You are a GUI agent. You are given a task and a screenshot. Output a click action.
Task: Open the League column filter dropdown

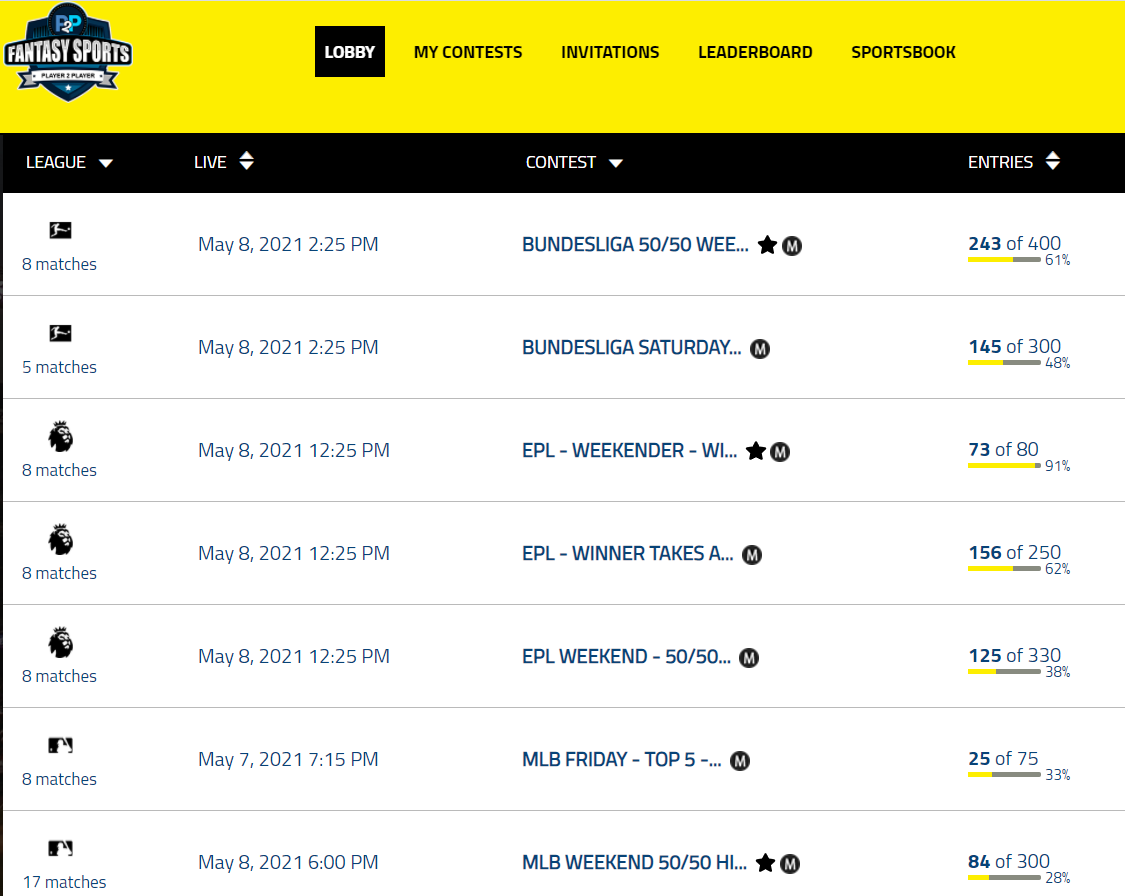(106, 163)
